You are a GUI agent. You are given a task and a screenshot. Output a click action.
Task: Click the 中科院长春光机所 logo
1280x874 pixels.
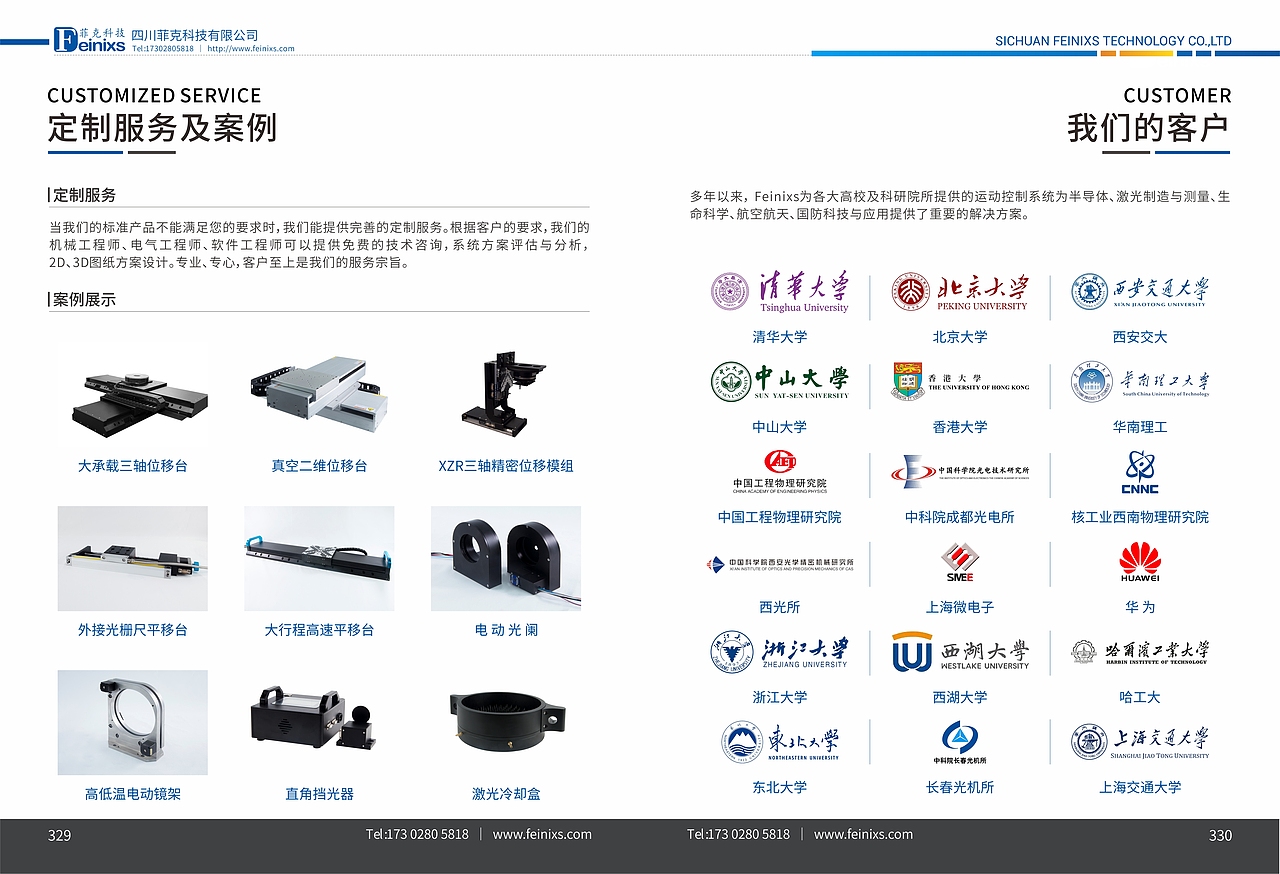[960, 743]
